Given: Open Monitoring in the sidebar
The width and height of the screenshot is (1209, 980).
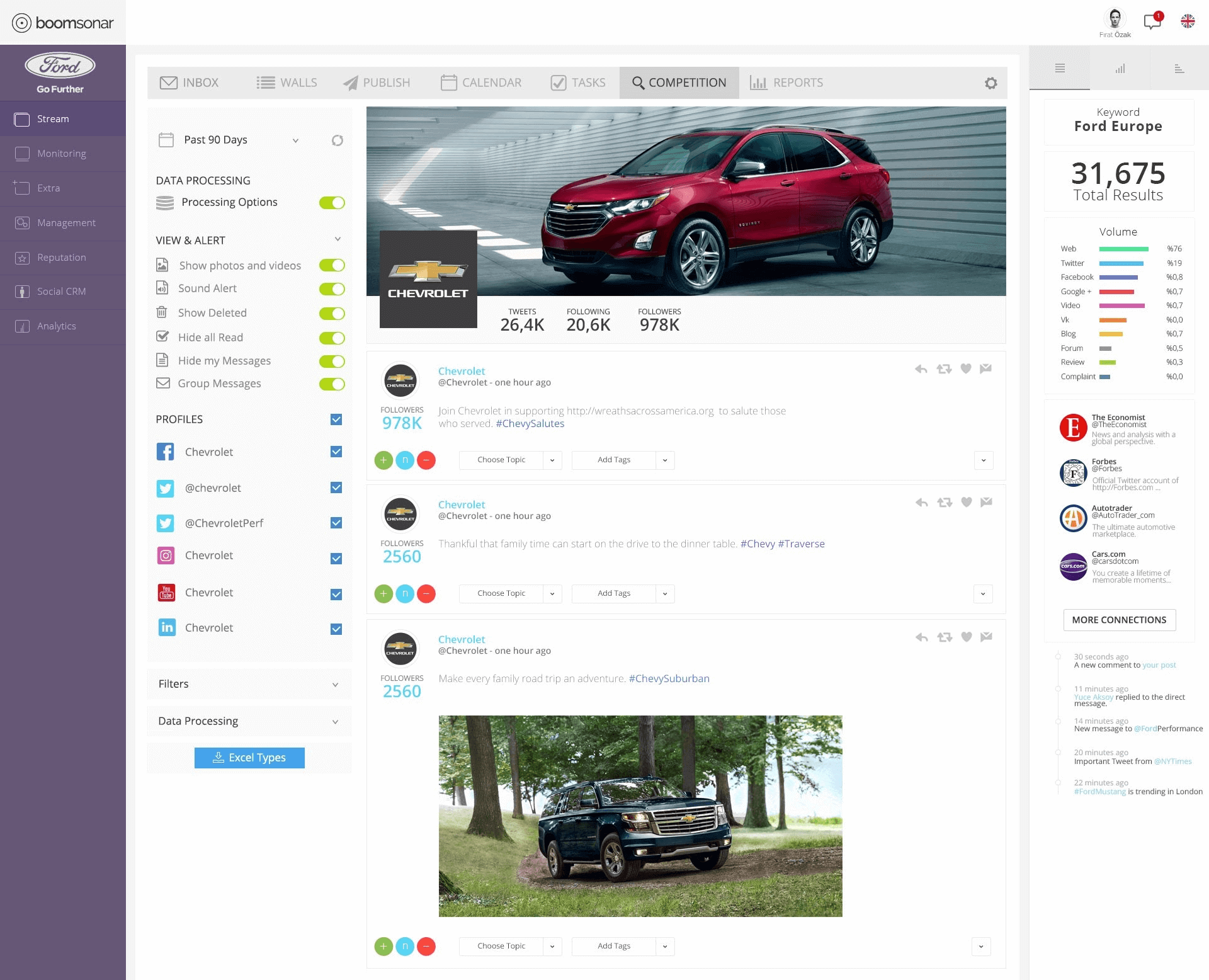Looking at the screenshot, I should click(63, 154).
